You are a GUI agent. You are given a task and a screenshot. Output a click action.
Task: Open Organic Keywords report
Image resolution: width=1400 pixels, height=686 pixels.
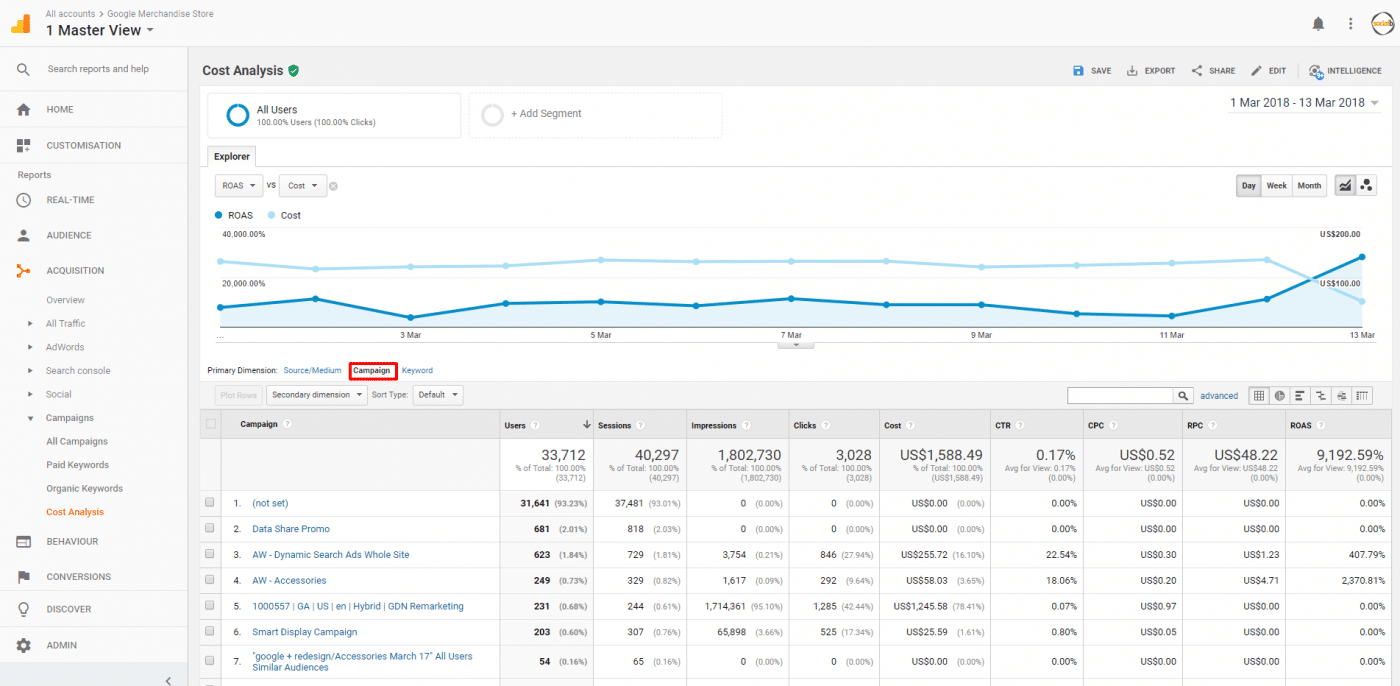(x=85, y=489)
